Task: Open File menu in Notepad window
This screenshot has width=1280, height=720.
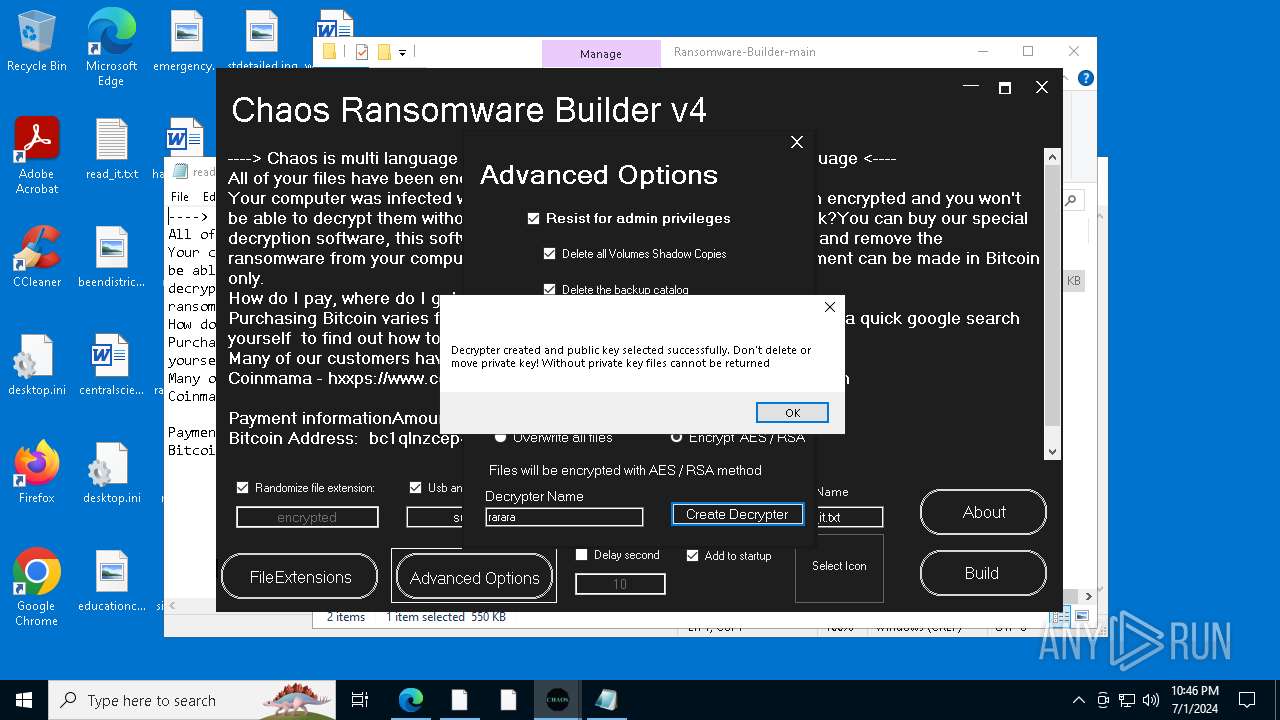Action: tap(180, 197)
